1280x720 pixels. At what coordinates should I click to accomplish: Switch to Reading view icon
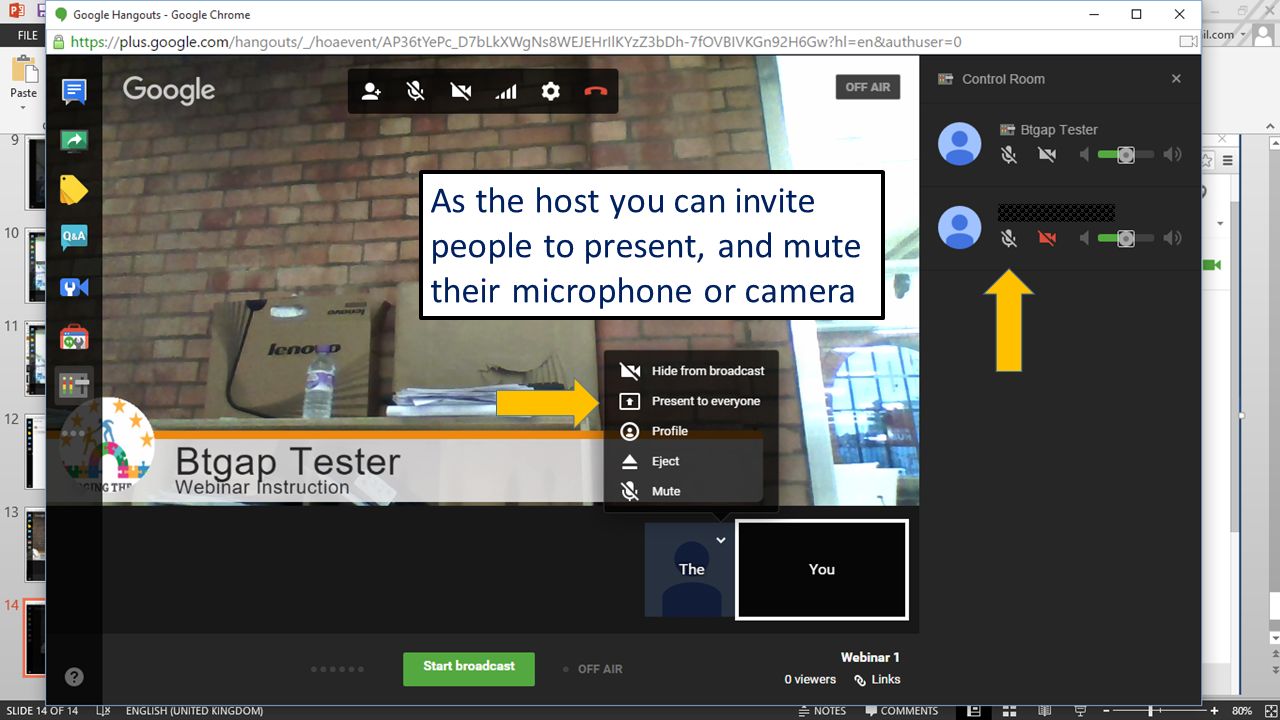click(x=1046, y=711)
